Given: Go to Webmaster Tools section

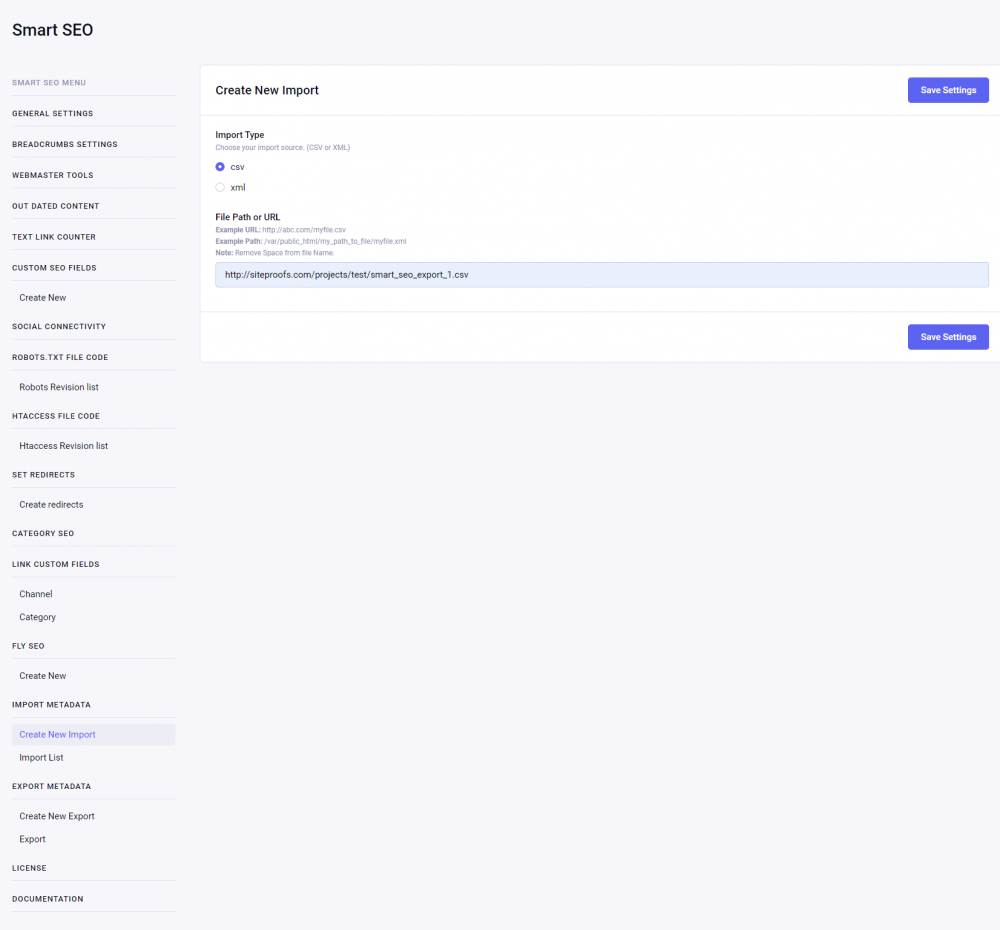Looking at the screenshot, I should (53, 176).
